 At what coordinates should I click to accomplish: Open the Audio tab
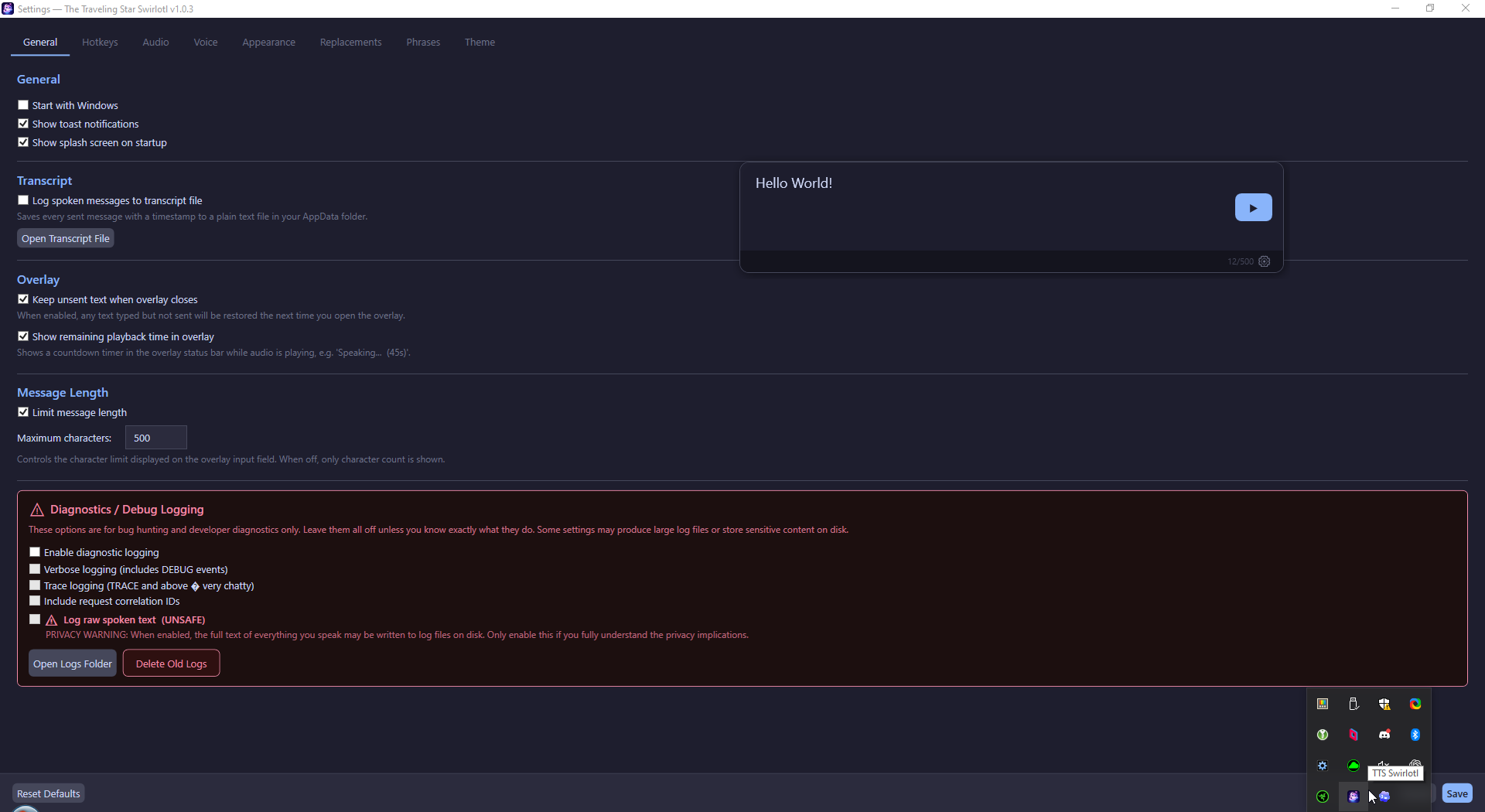[155, 43]
